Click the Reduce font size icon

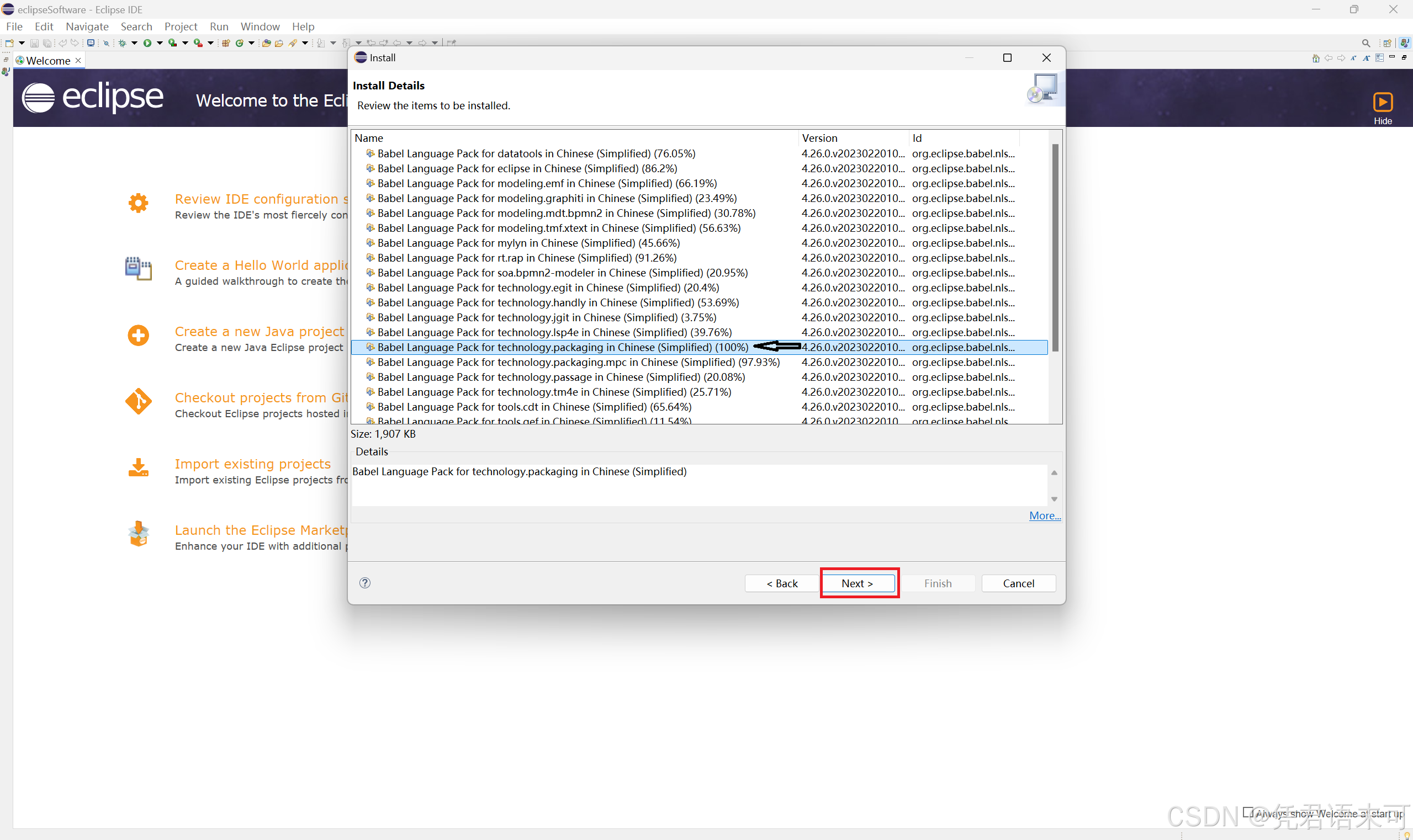[1354, 59]
